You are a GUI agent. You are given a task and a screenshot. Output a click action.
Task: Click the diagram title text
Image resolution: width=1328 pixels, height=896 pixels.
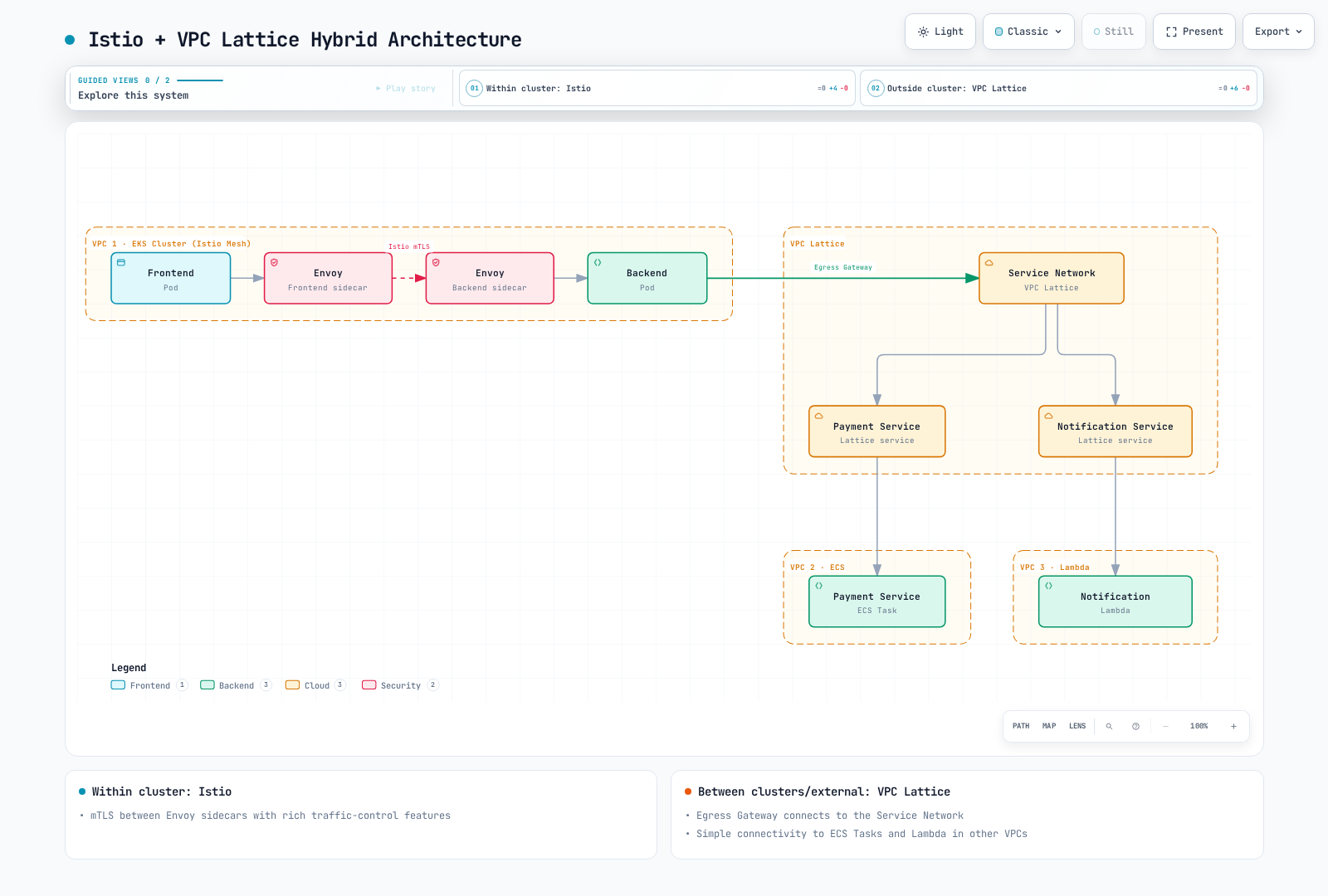[305, 40]
